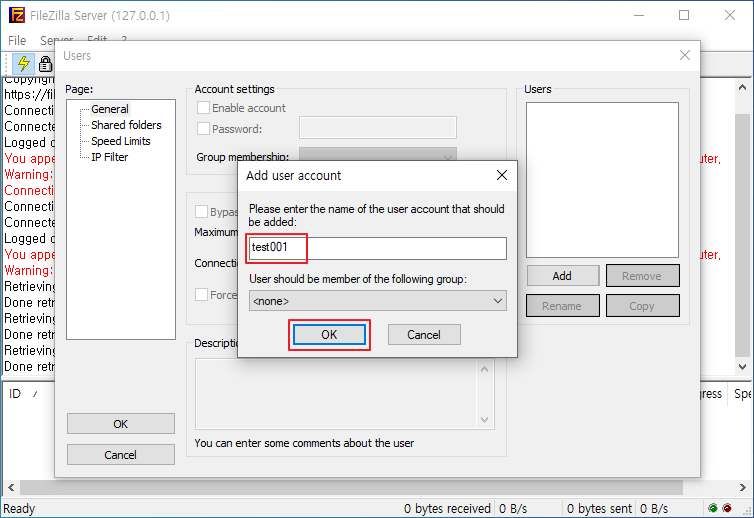754x518 pixels.
Task: Click the lightning bolt connect toolbar icon
Action: point(23,63)
